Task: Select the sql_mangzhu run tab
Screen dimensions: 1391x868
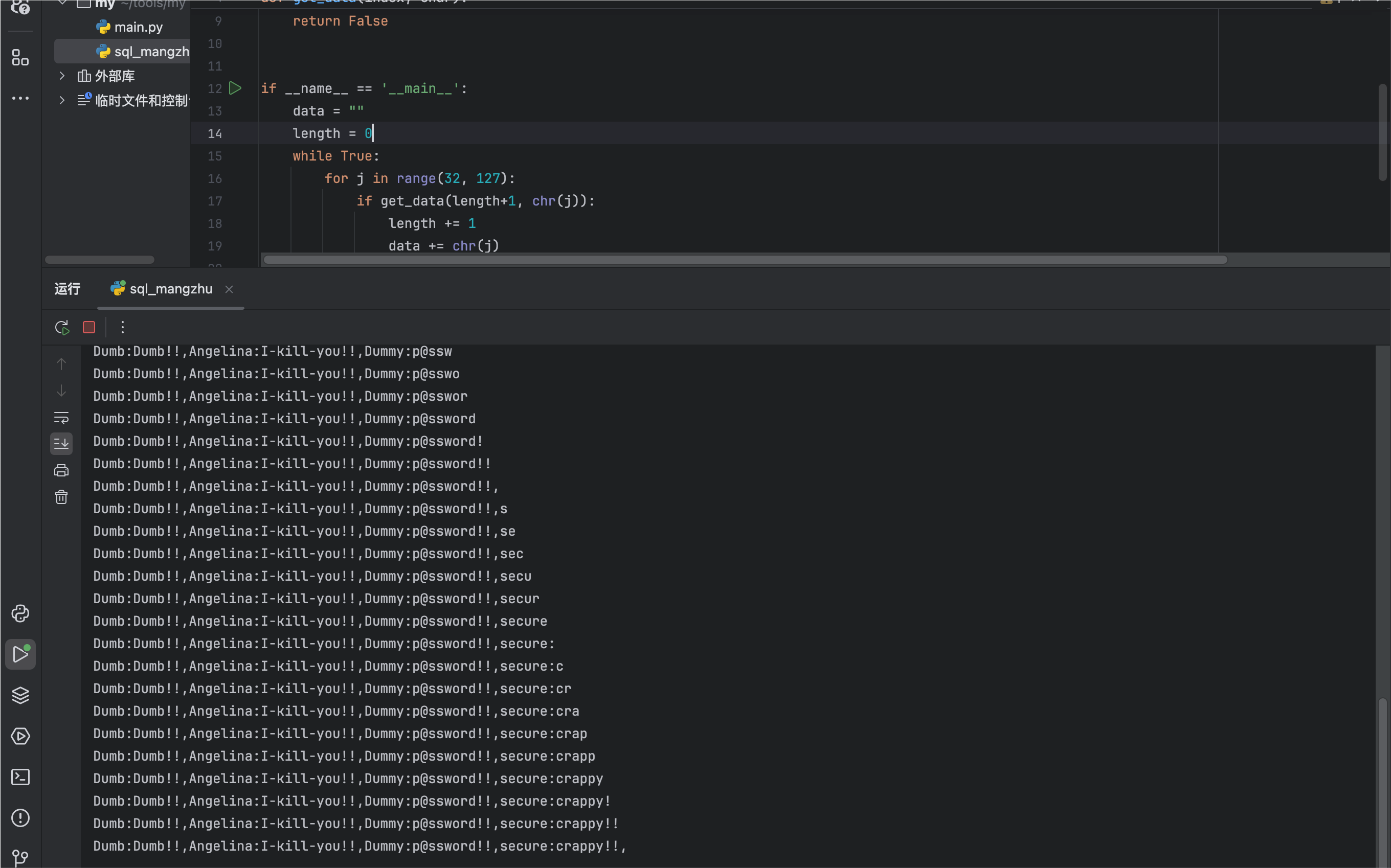Action: (171, 289)
